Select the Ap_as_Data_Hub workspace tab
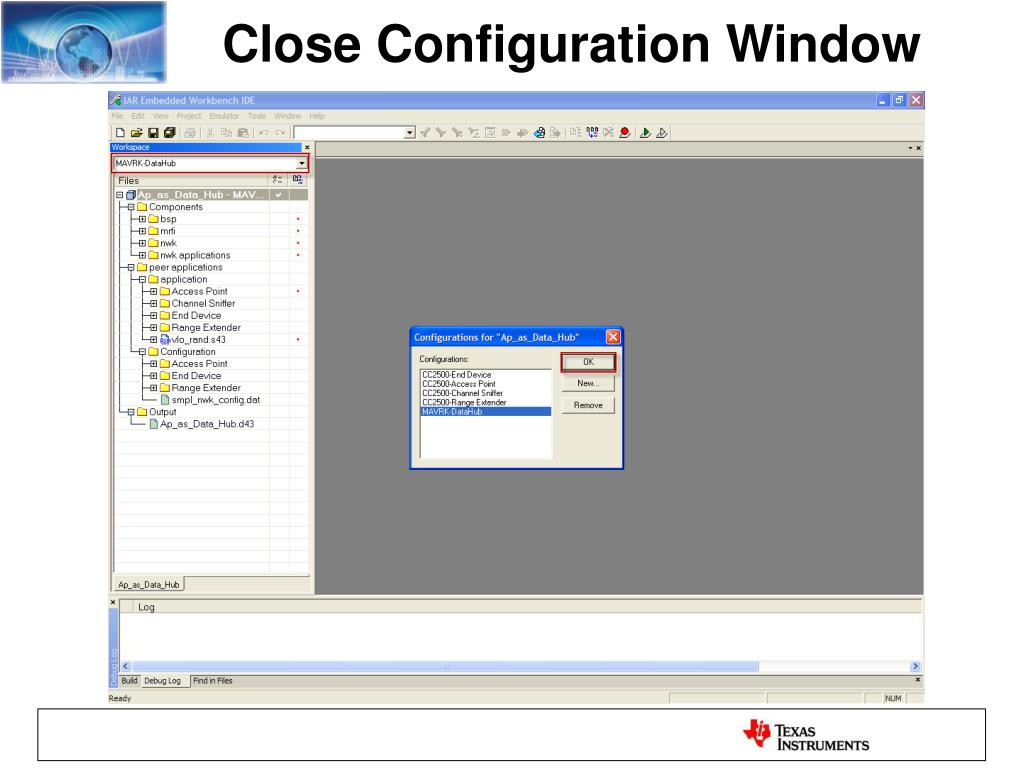 coord(149,584)
